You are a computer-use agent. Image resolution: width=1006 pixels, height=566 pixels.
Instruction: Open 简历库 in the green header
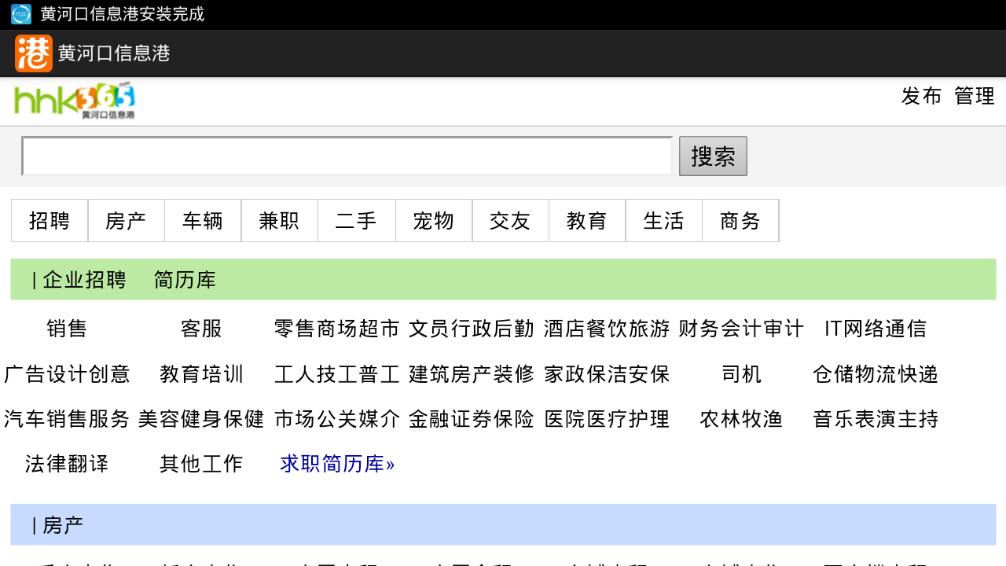(x=185, y=280)
